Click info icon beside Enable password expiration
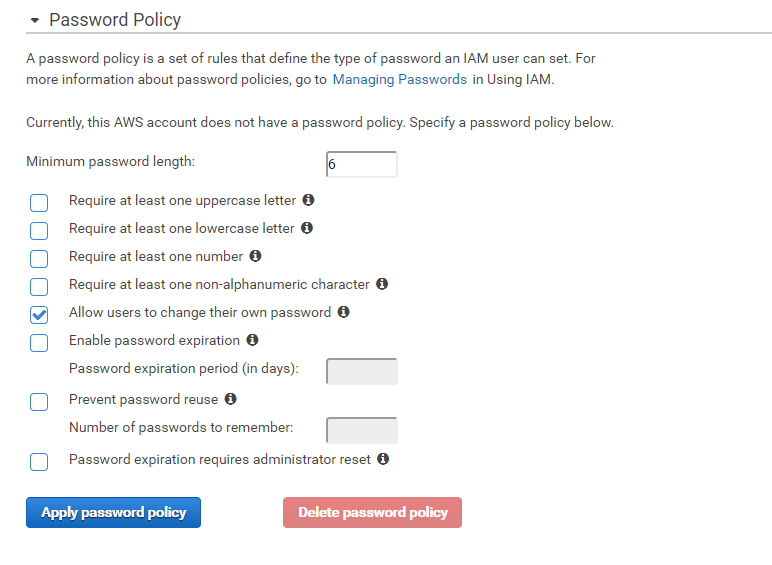Viewport: 772px width, 565px height. pos(252,340)
